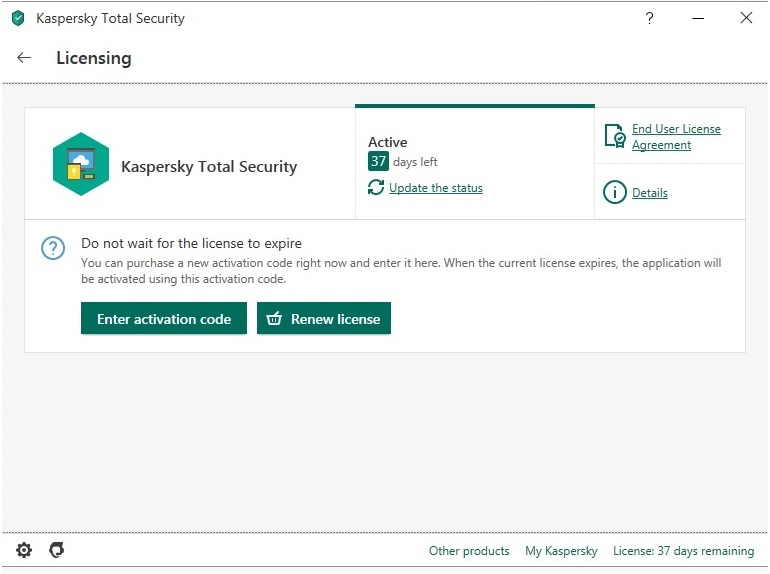Image resolution: width=770 pixels, height=574 pixels.
Task: Open the End User License Agreement link
Action: (675, 137)
